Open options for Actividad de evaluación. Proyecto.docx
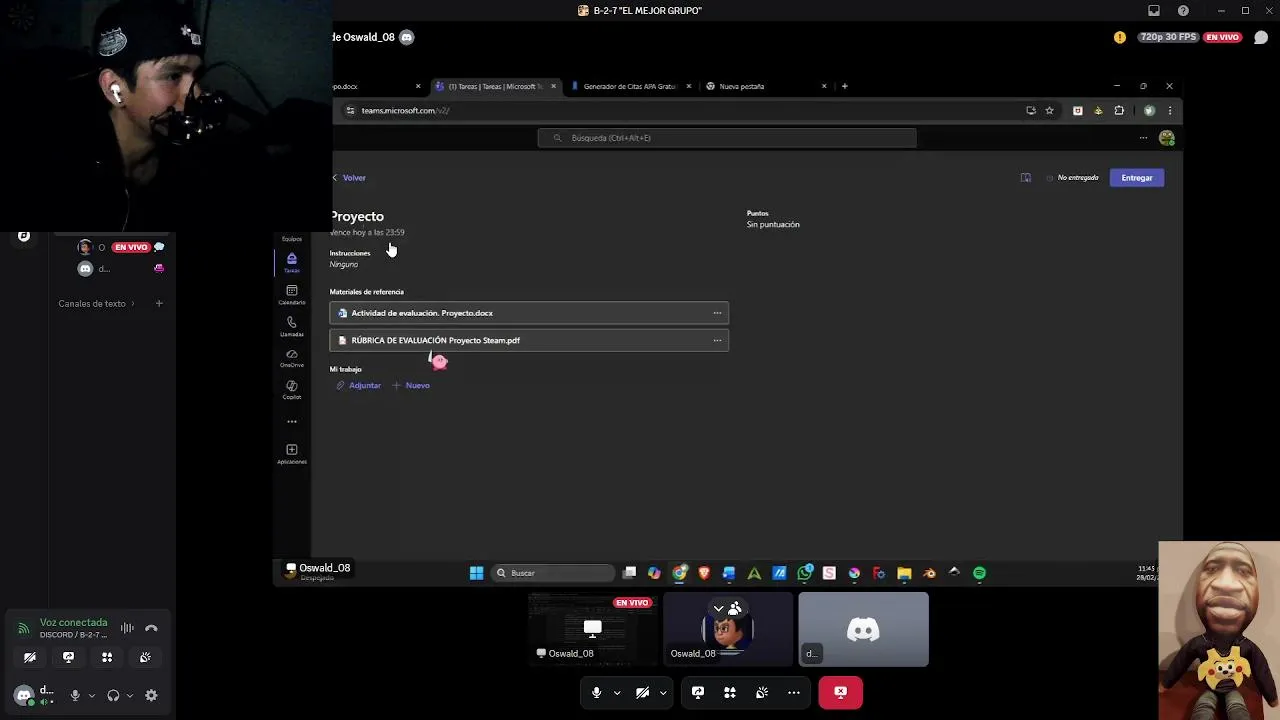The width and height of the screenshot is (1280, 720). (x=717, y=313)
